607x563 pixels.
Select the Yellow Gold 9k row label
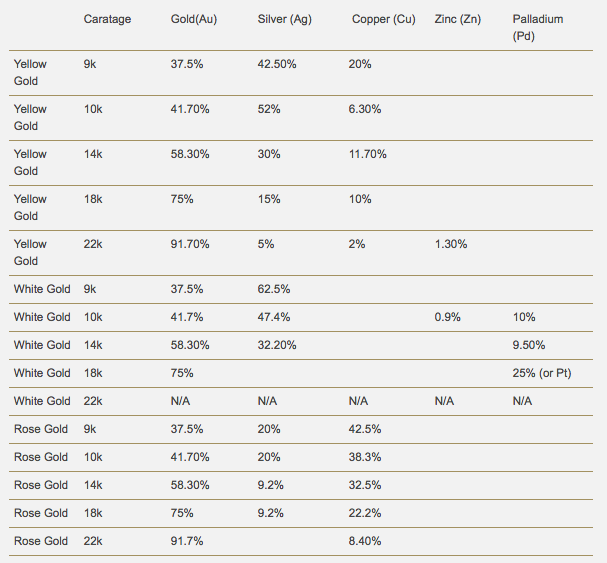pyautogui.click(x=30, y=72)
